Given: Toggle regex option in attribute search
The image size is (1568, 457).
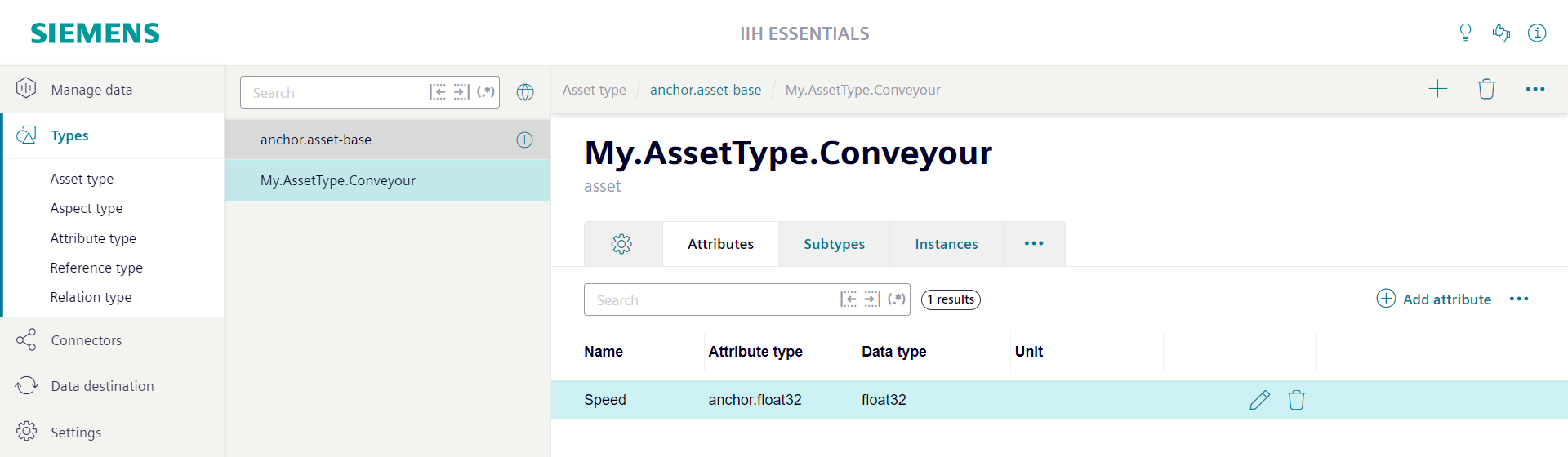Looking at the screenshot, I should click(x=897, y=299).
